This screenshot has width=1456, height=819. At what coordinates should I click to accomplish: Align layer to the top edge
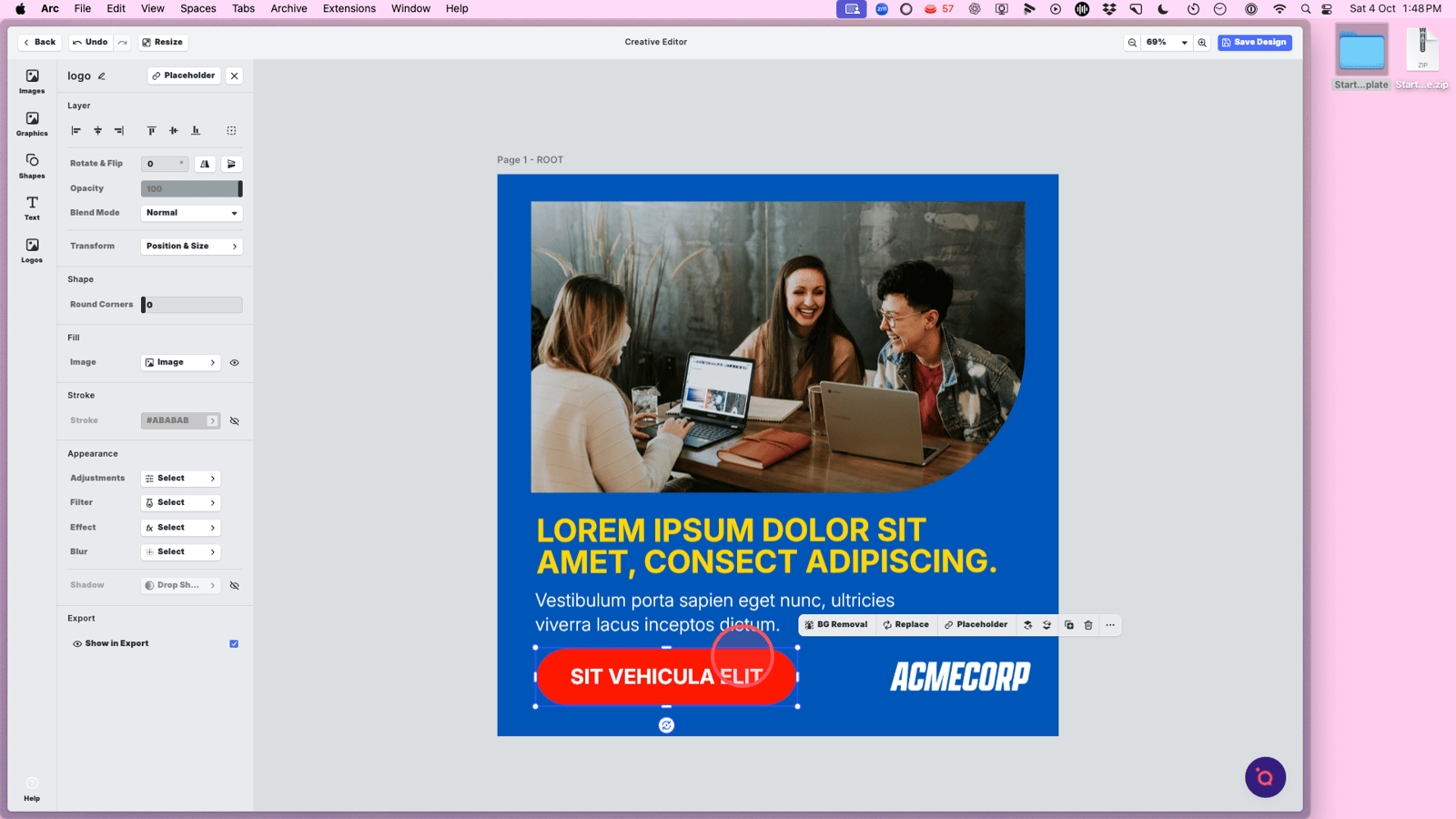click(152, 131)
